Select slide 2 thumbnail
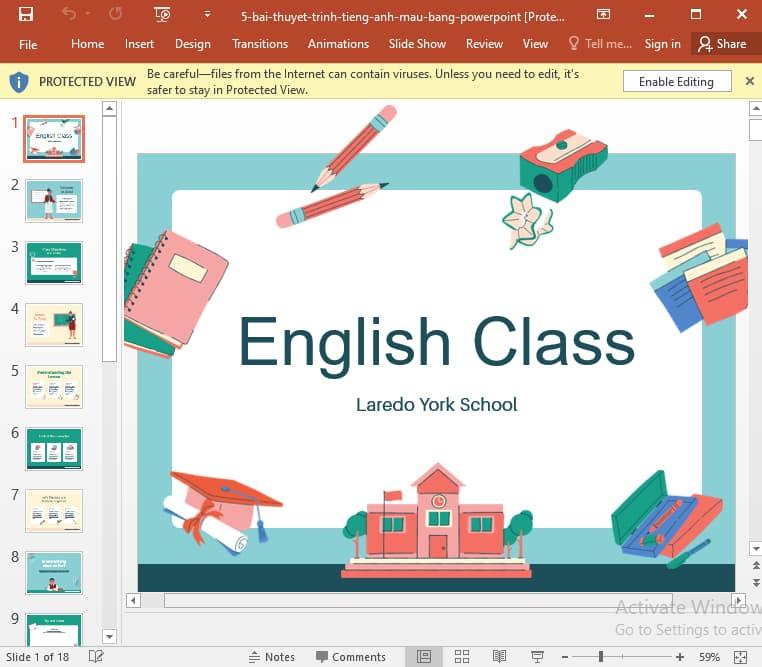The height and width of the screenshot is (667, 762). 54,201
